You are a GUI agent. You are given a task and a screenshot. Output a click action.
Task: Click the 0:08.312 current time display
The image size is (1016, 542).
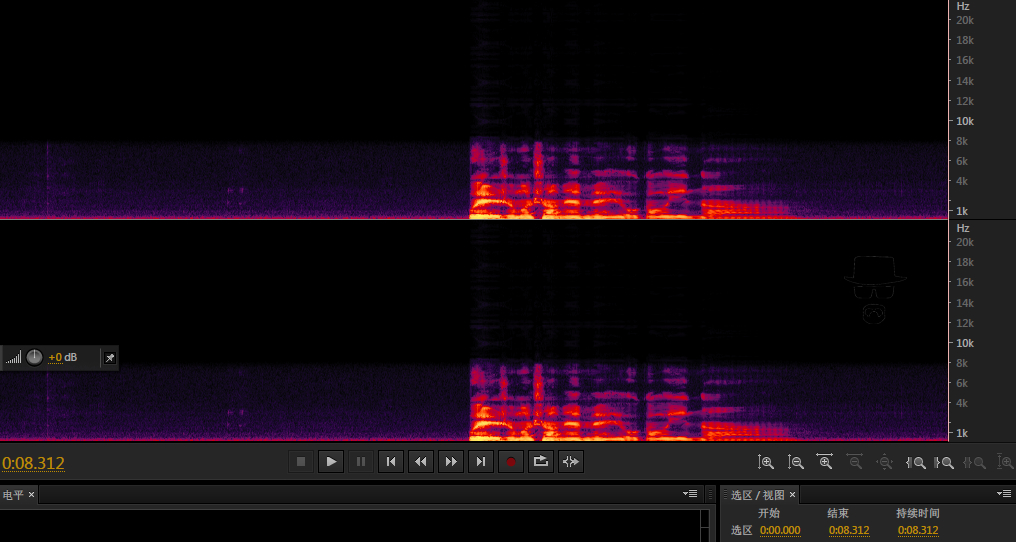pos(34,463)
